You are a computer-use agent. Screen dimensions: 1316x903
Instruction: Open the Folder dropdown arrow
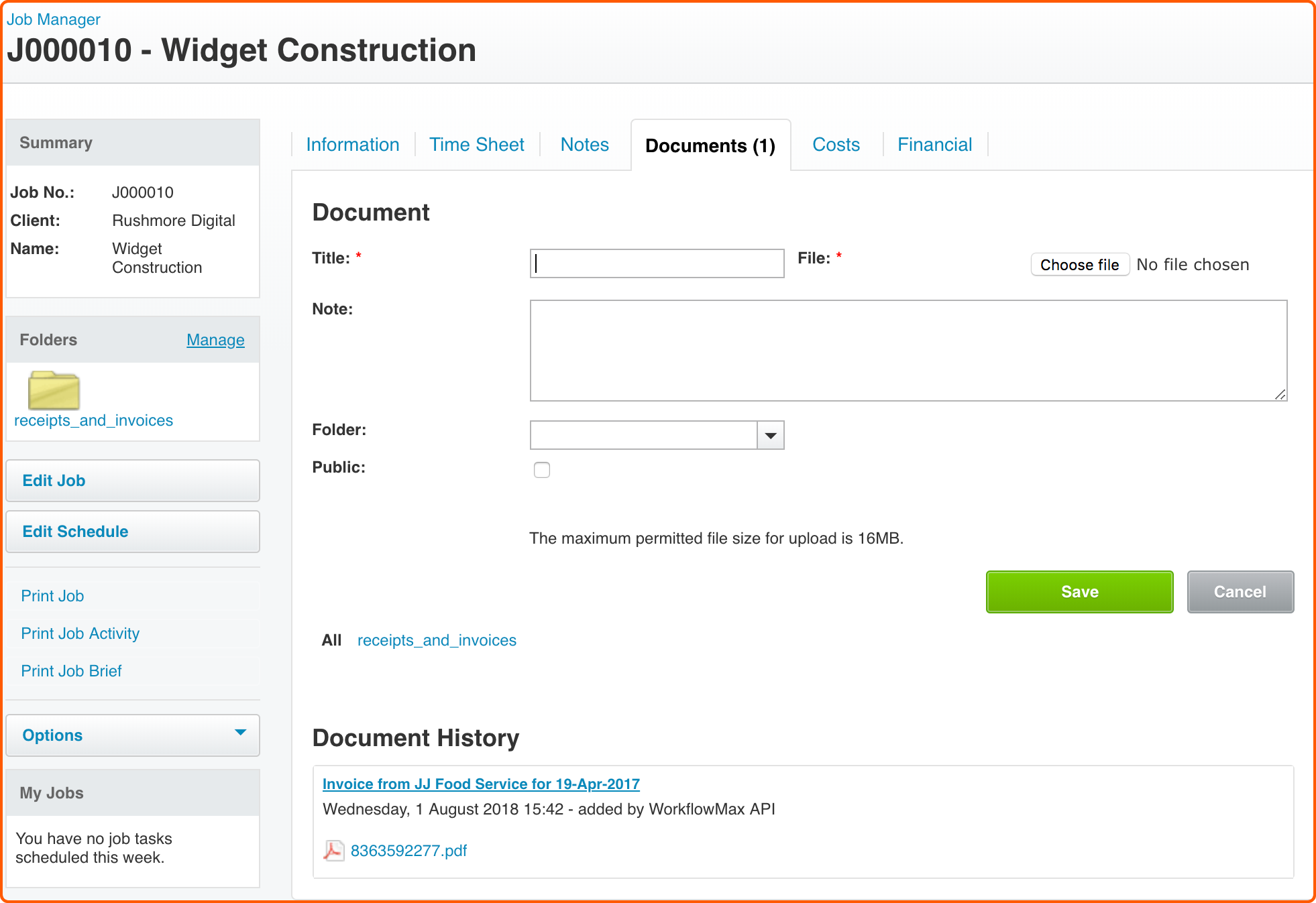point(771,436)
